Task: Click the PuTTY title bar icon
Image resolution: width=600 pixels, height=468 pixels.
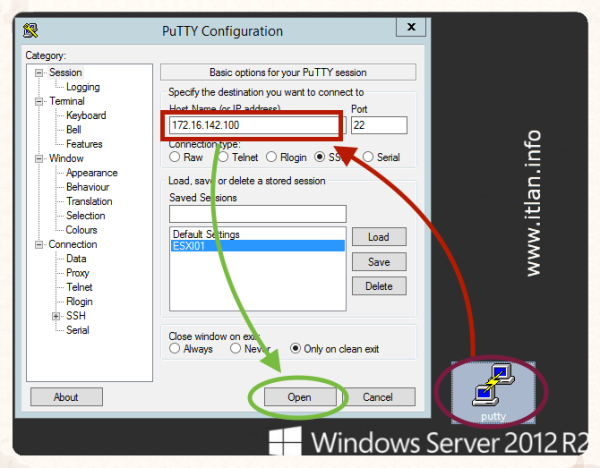Action: tap(34, 31)
